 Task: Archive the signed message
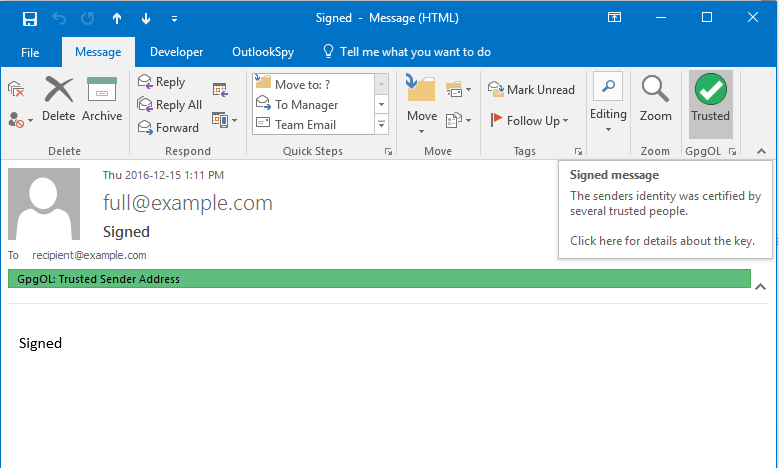pos(102,100)
